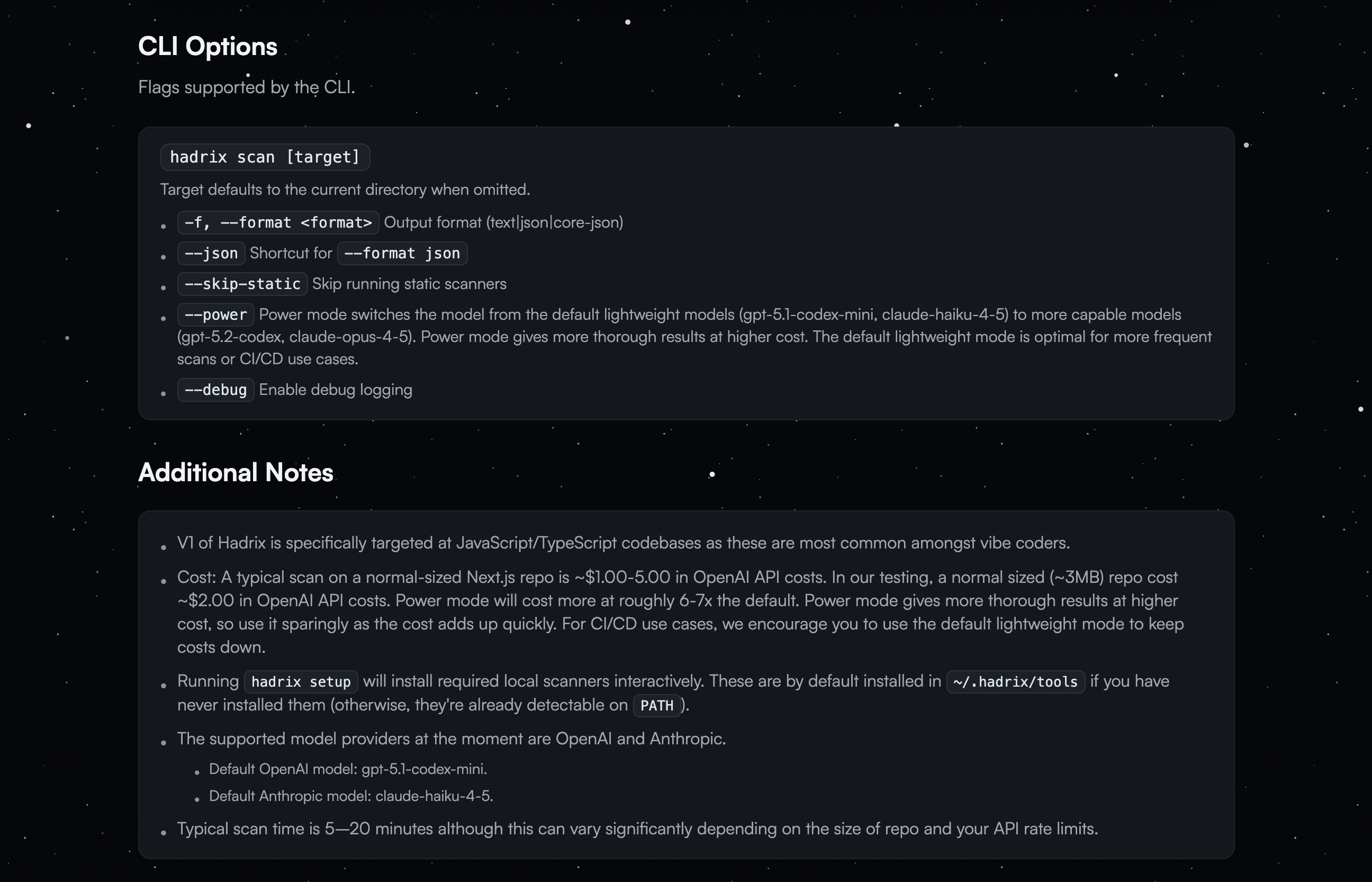This screenshot has width=1372, height=882.
Task: Click the "hadrix scan [target]" command chip
Action: click(265, 157)
